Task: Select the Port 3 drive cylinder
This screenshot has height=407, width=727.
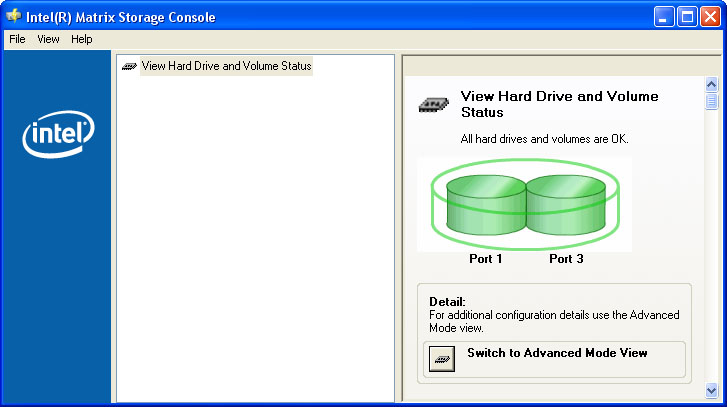Action: coord(566,205)
